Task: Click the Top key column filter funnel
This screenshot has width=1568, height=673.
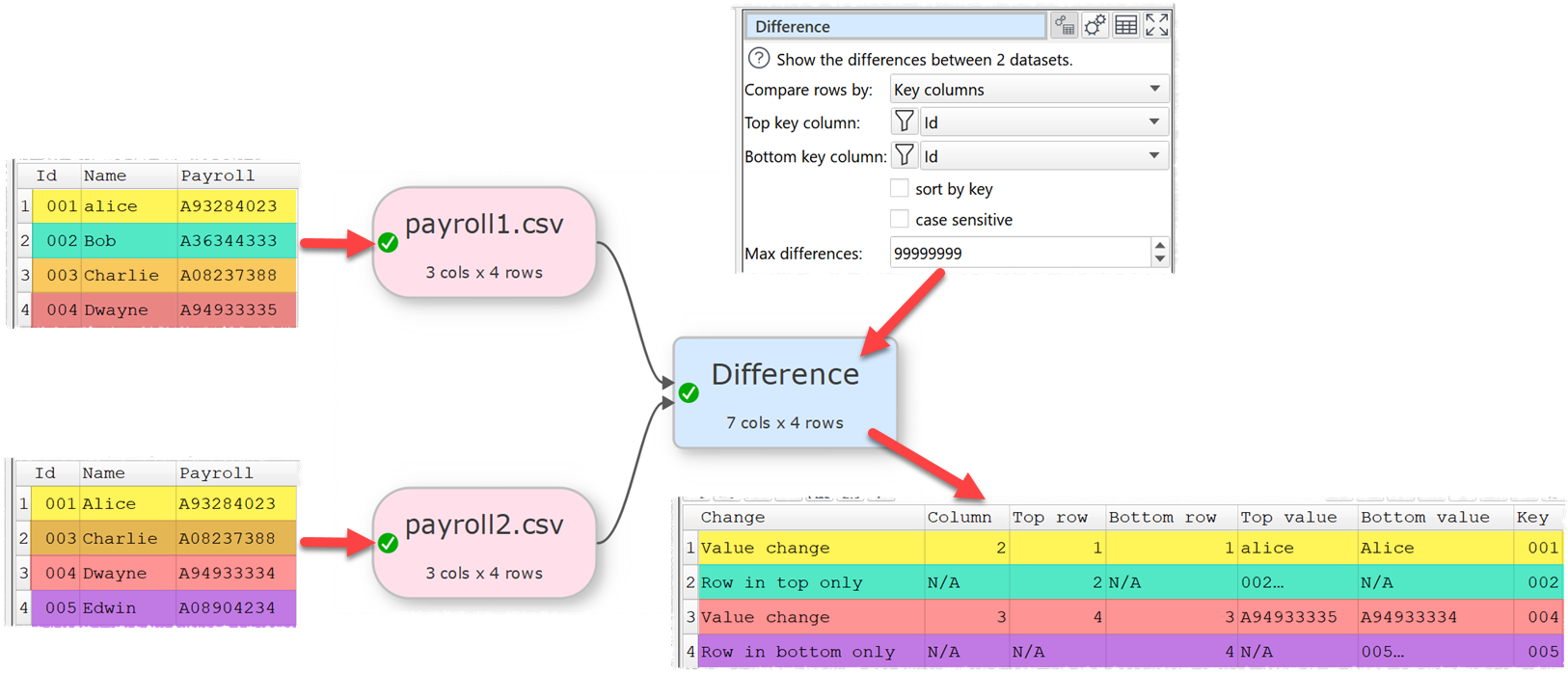Action: (x=904, y=122)
